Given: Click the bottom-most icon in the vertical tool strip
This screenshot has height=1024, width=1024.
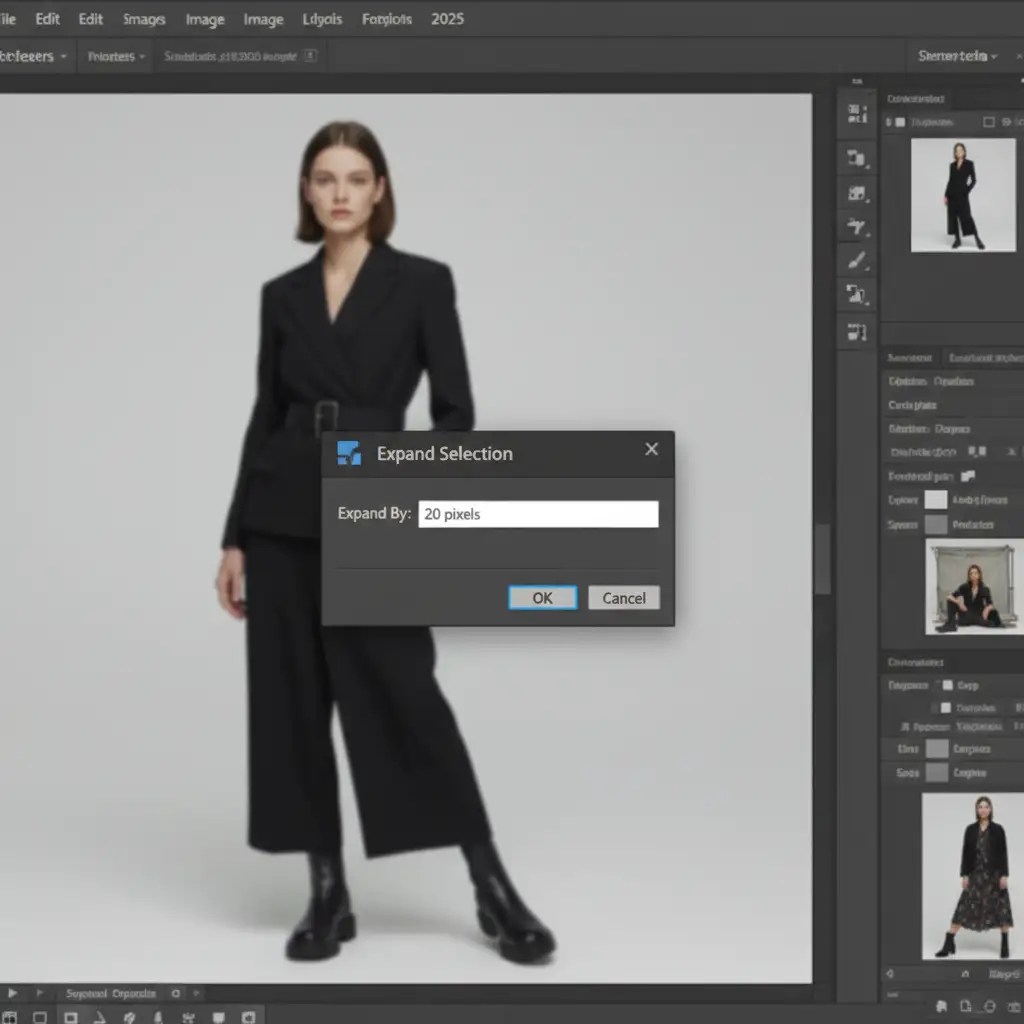Looking at the screenshot, I should tap(856, 331).
